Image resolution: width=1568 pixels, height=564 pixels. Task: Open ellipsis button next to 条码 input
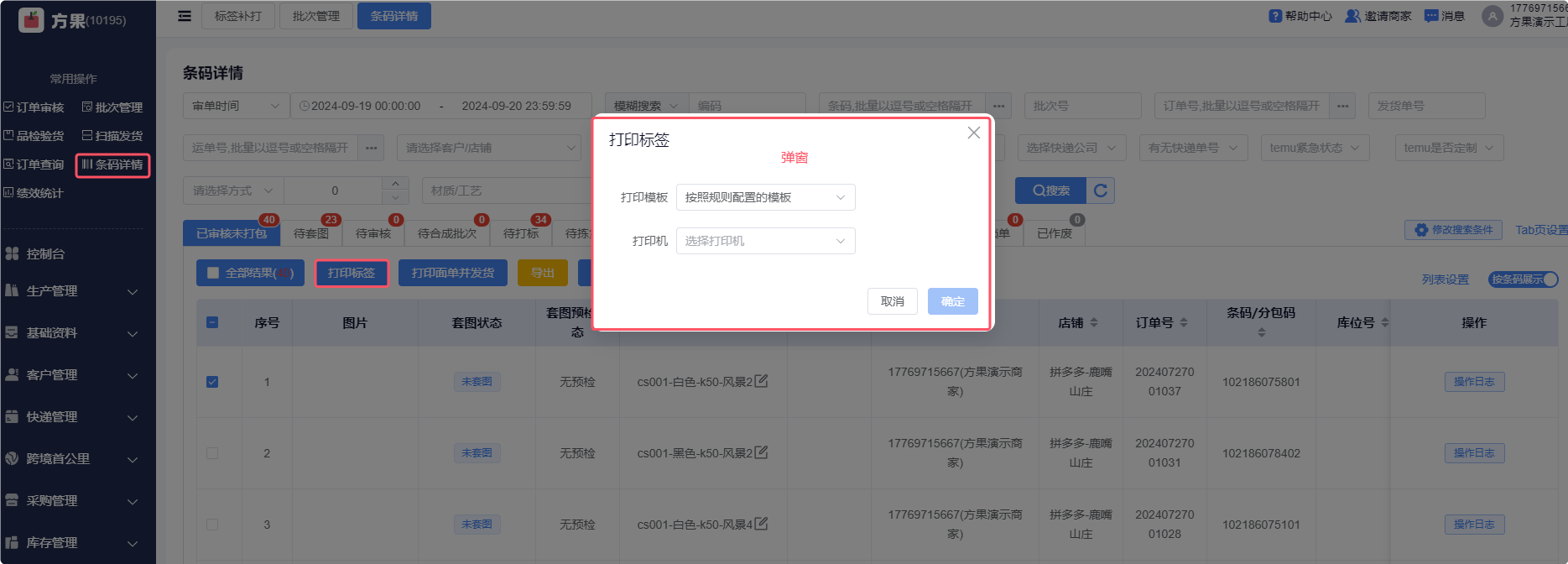click(998, 106)
